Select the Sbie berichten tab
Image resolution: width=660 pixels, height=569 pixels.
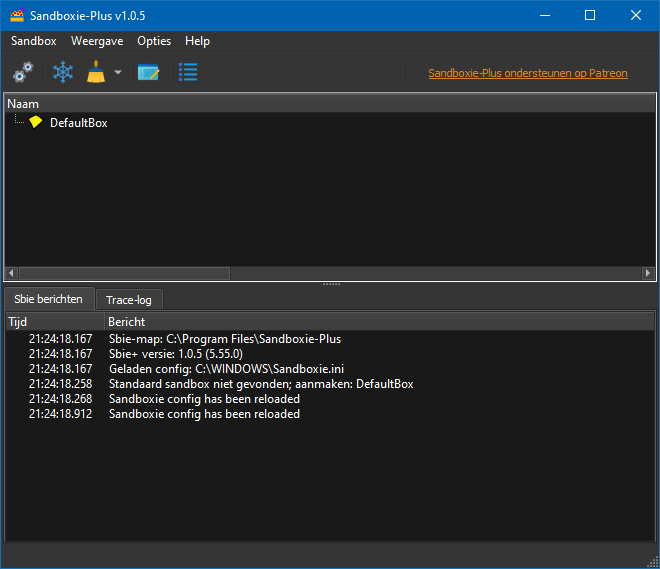pos(49,299)
